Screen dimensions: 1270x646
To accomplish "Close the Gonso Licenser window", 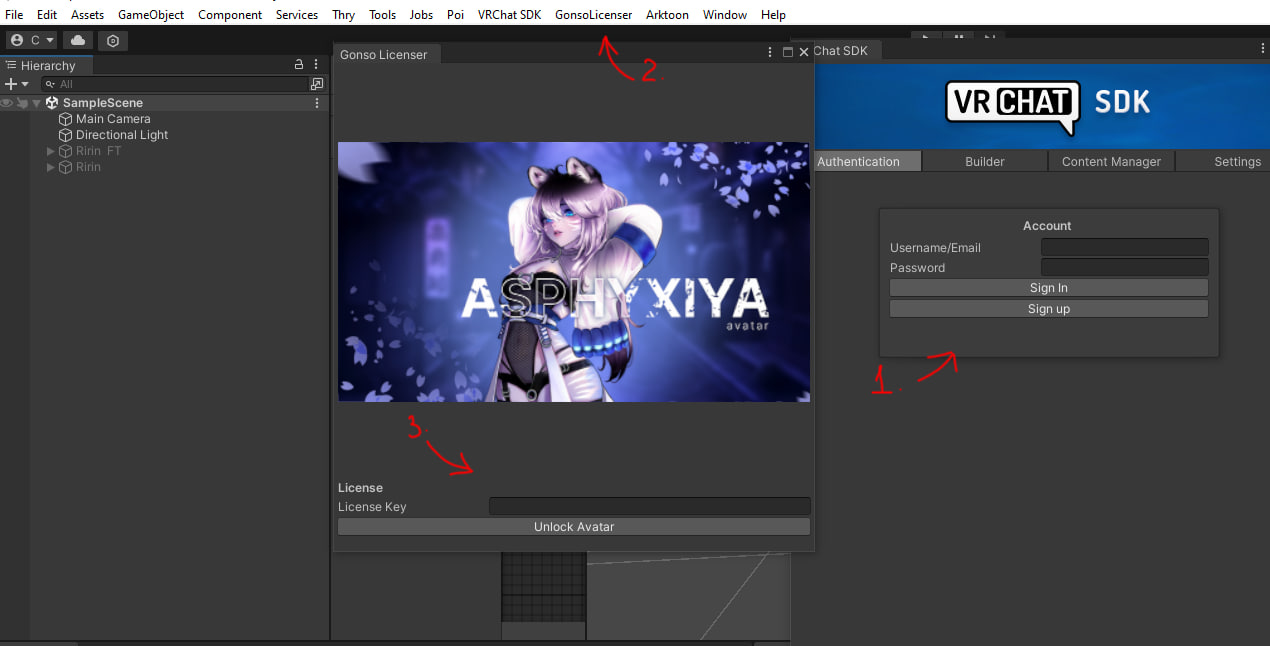I will click(x=804, y=52).
